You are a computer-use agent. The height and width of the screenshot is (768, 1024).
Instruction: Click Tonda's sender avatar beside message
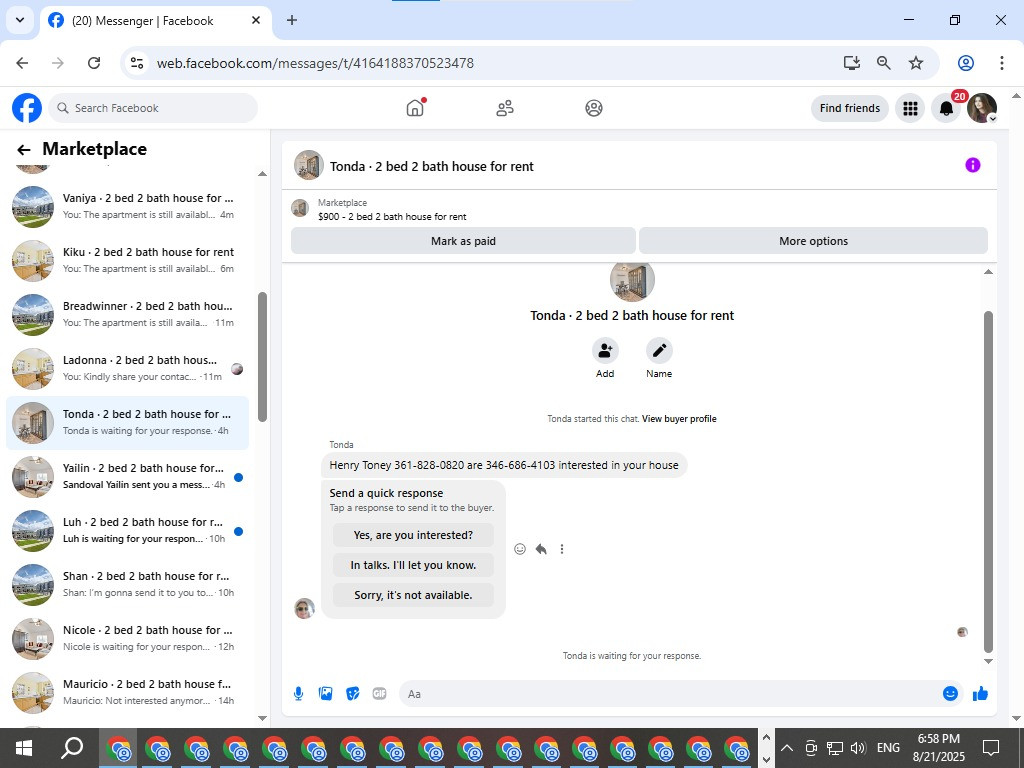tap(304, 608)
